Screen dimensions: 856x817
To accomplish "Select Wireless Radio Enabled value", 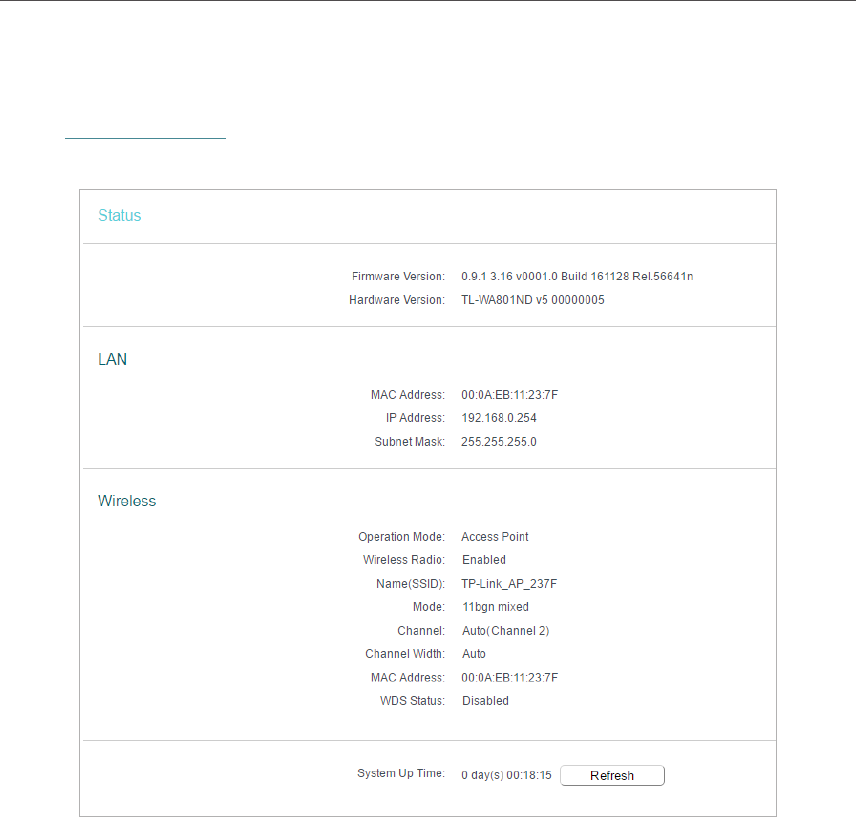I will click(x=484, y=560).
